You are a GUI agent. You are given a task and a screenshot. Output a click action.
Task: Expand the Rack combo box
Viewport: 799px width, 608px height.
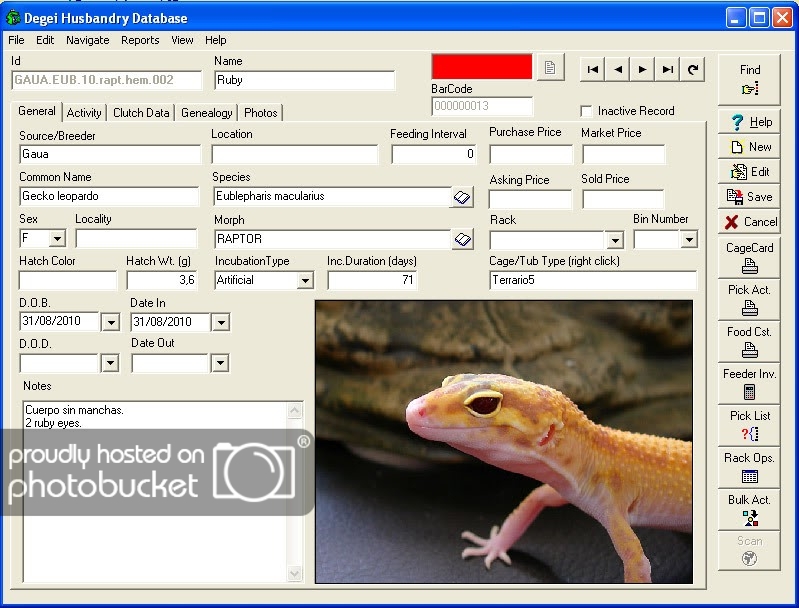pos(614,241)
